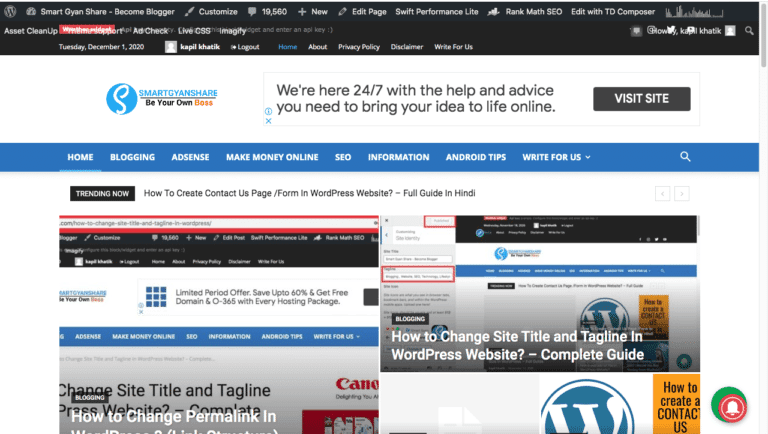
Task: Open the Disclaimer page
Action: tap(407, 47)
